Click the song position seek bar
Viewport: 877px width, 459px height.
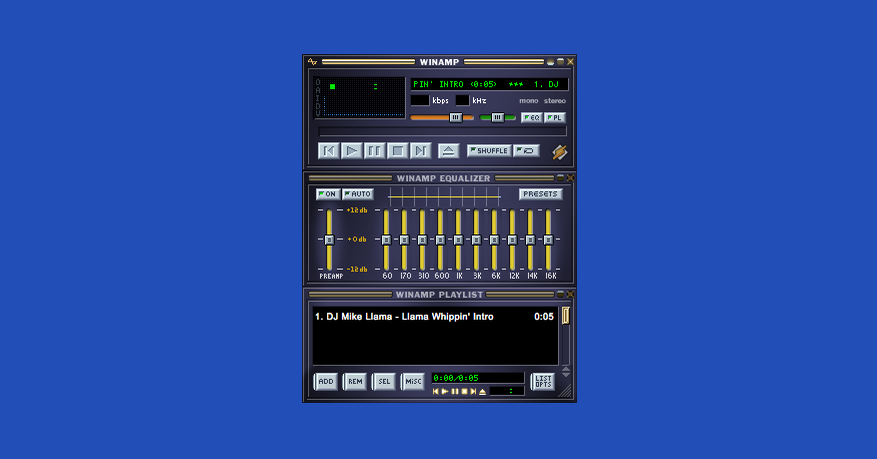pyautogui.click(x=442, y=132)
